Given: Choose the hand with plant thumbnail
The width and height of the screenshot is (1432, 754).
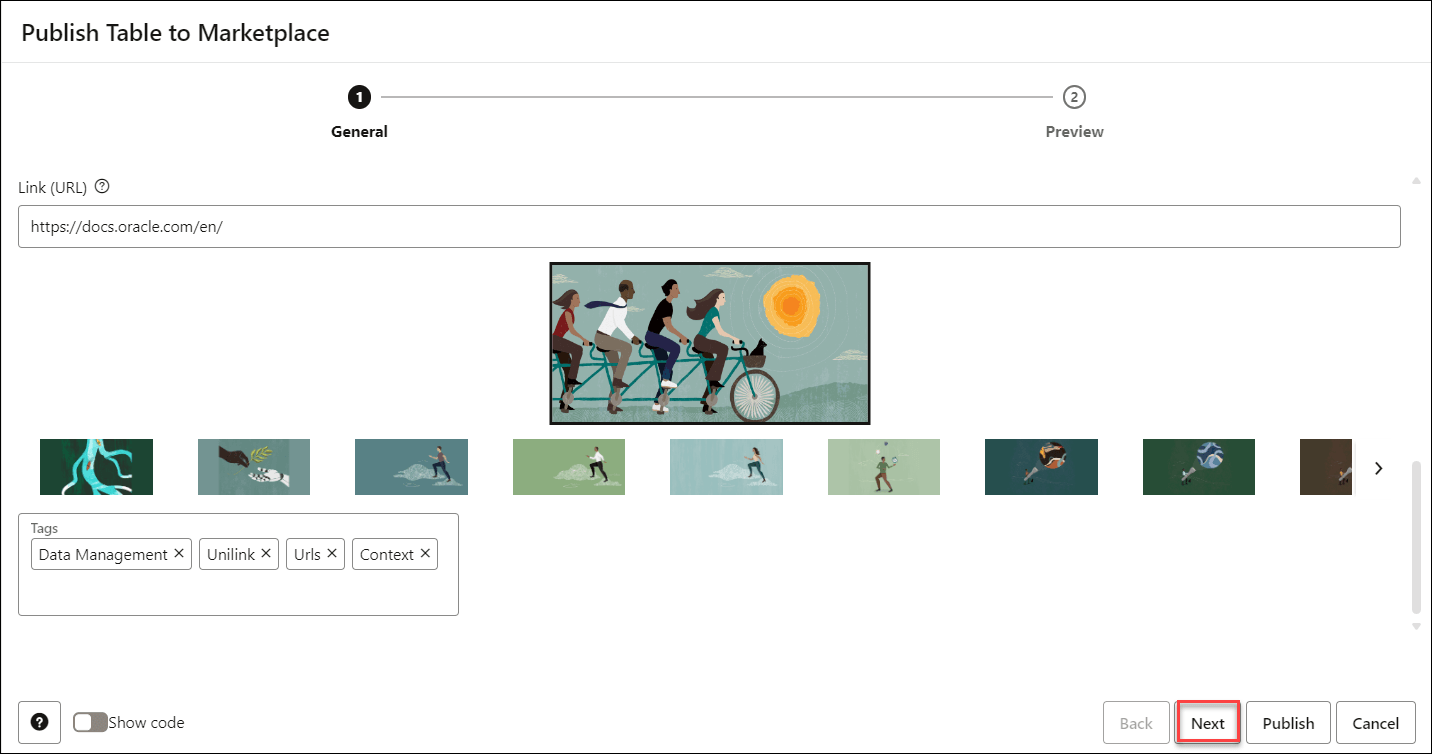Looking at the screenshot, I should (x=254, y=467).
